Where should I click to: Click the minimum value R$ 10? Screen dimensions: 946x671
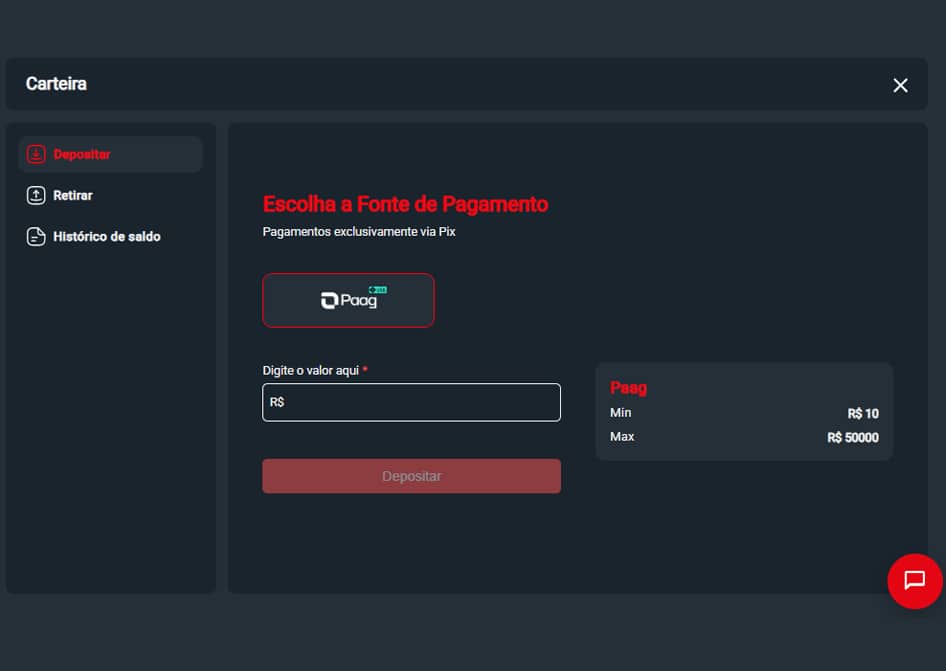862,413
